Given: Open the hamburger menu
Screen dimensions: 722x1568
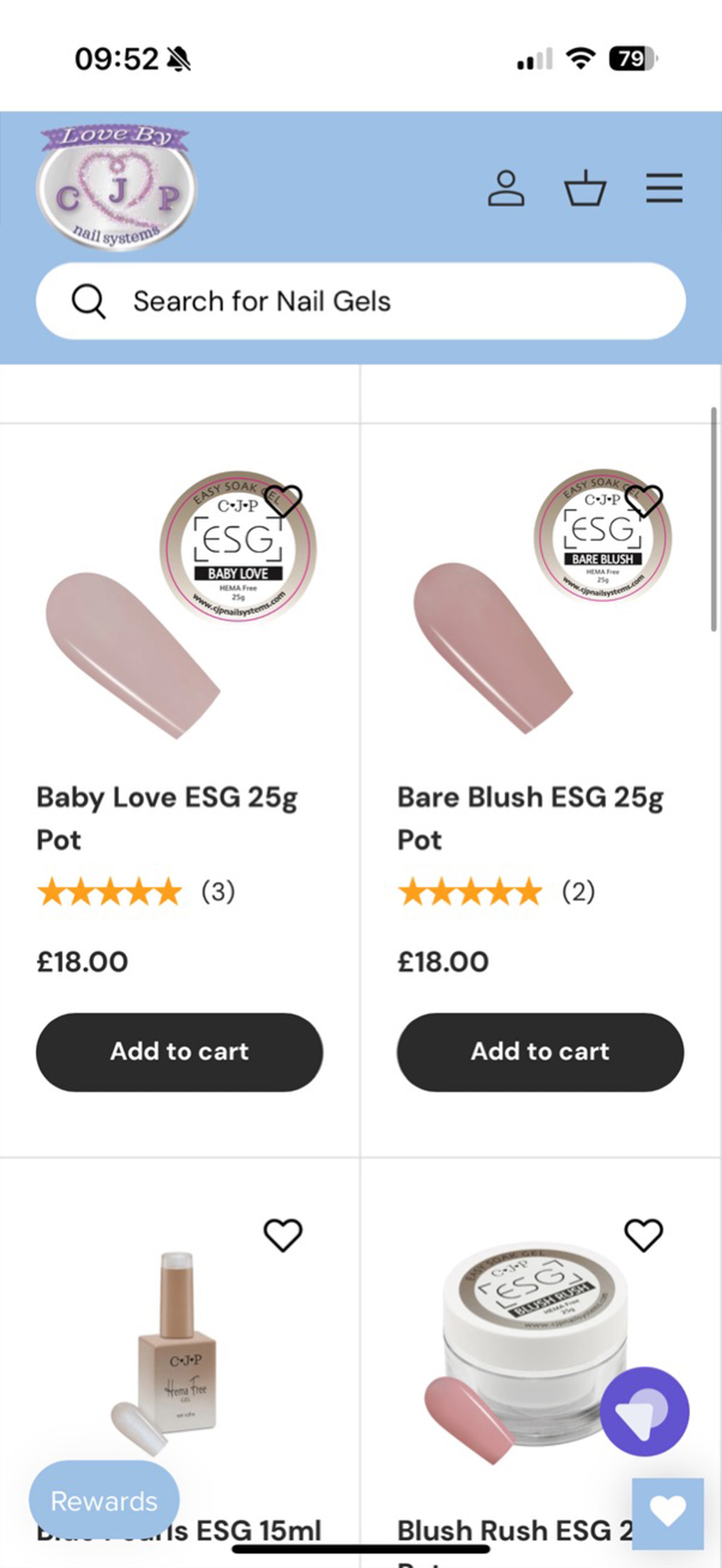Looking at the screenshot, I should point(664,188).
